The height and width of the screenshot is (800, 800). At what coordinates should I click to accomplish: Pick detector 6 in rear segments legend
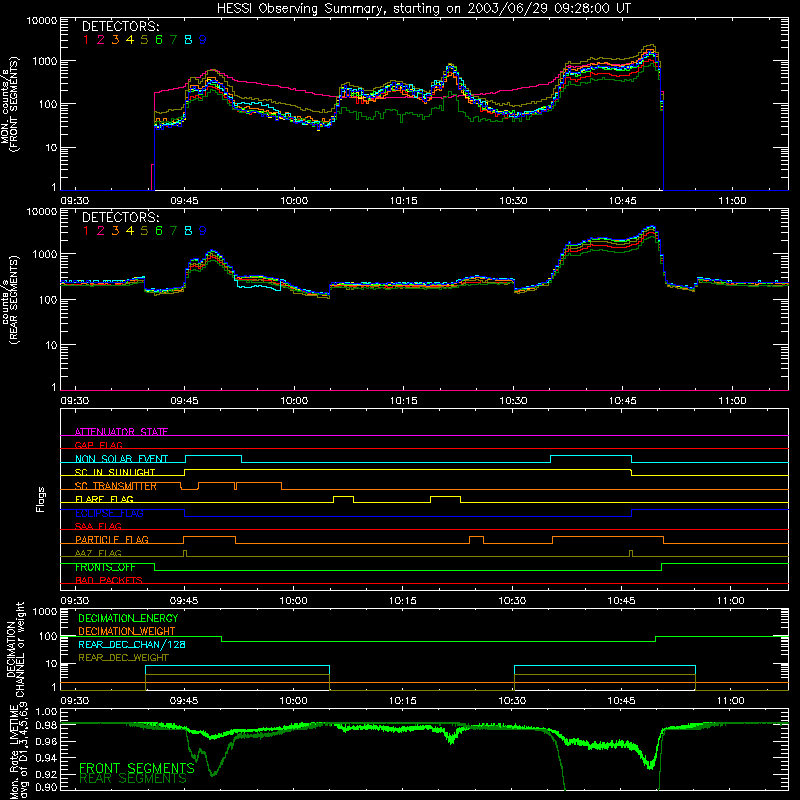pyautogui.click(x=159, y=231)
